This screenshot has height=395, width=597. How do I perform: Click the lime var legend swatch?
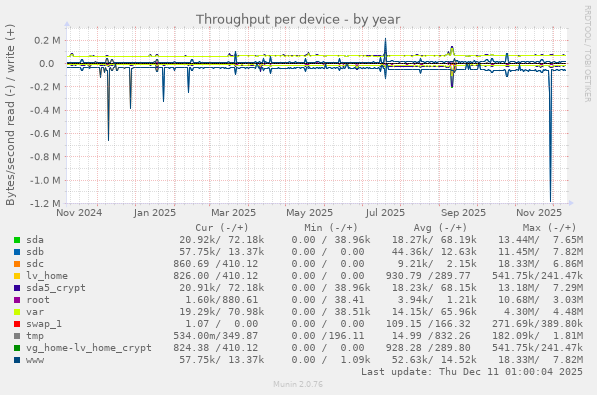[17, 312]
